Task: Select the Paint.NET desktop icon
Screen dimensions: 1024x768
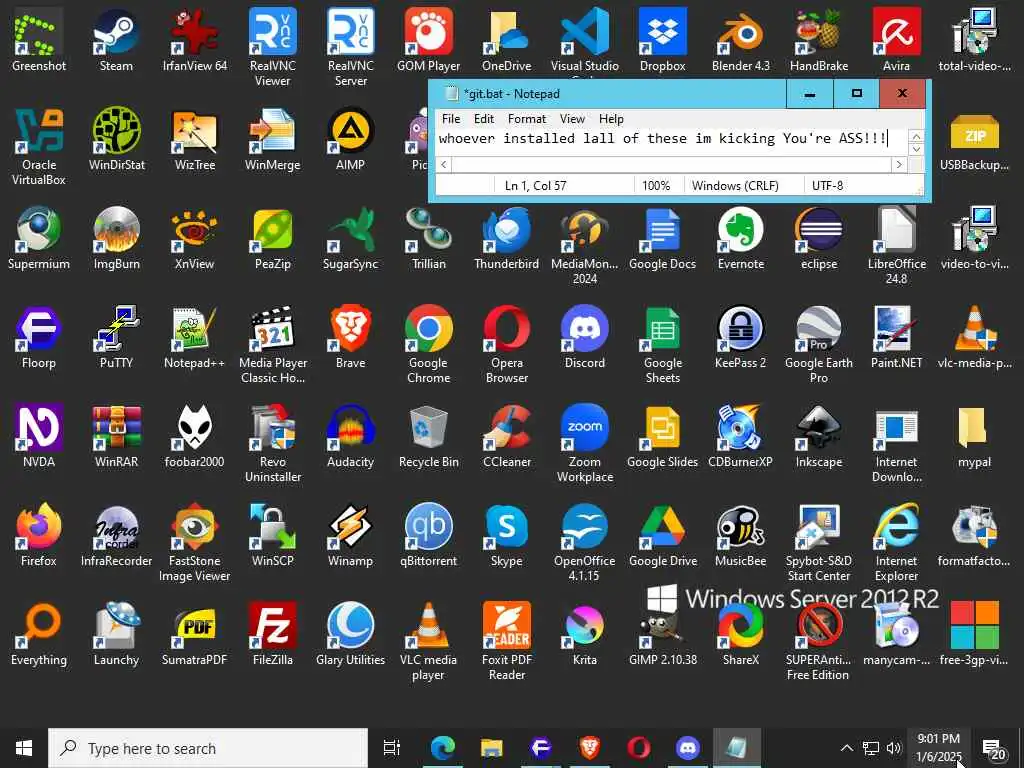Action: coord(897,337)
